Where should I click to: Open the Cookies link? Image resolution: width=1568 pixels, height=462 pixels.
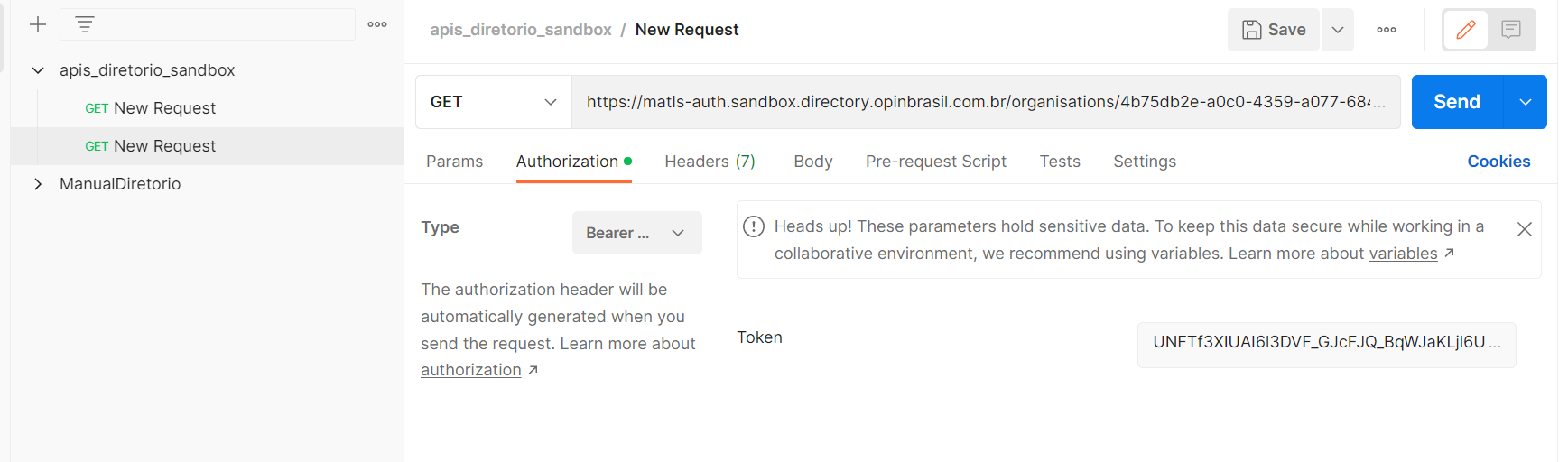point(1498,162)
